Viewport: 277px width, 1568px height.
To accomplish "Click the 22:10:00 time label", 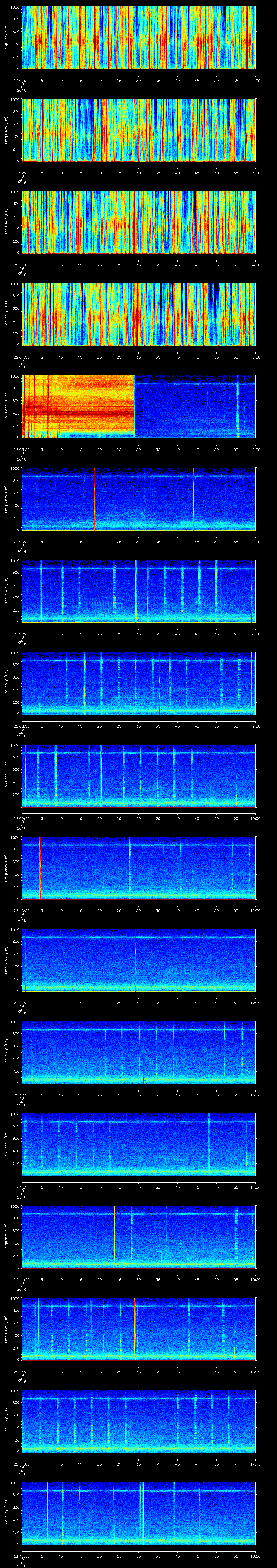I will 21,910.
